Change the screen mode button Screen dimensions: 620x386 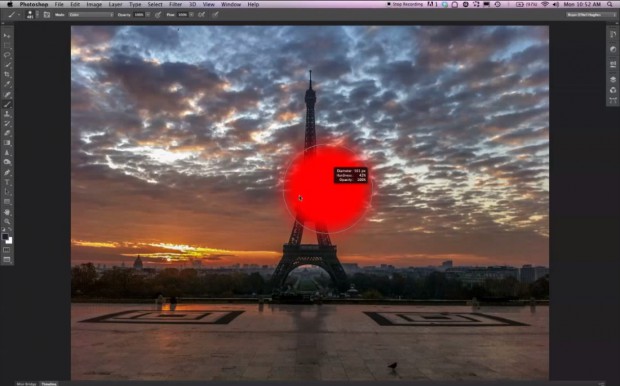[7, 259]
